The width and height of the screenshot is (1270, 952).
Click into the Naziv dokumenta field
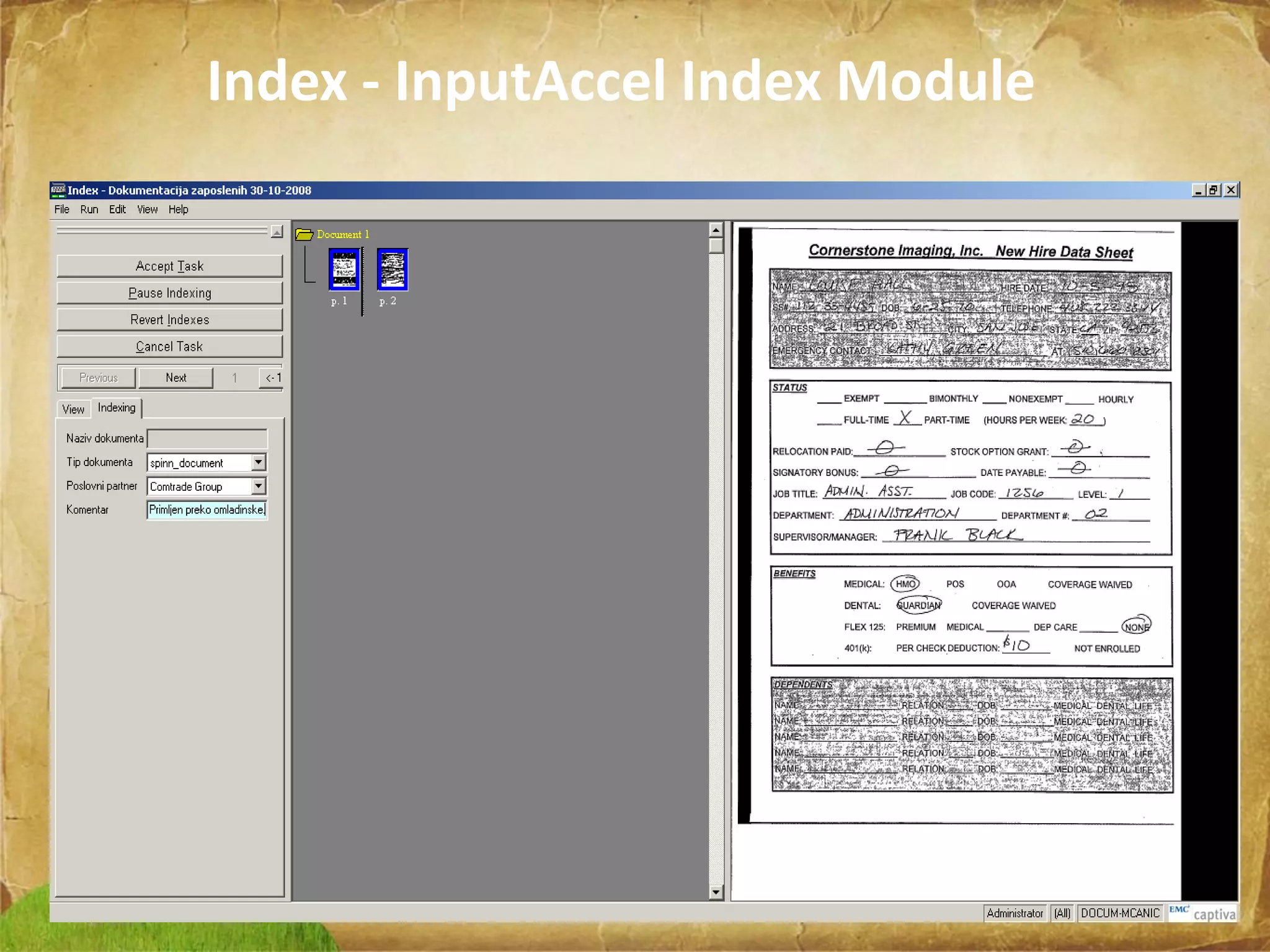(207, 439)
